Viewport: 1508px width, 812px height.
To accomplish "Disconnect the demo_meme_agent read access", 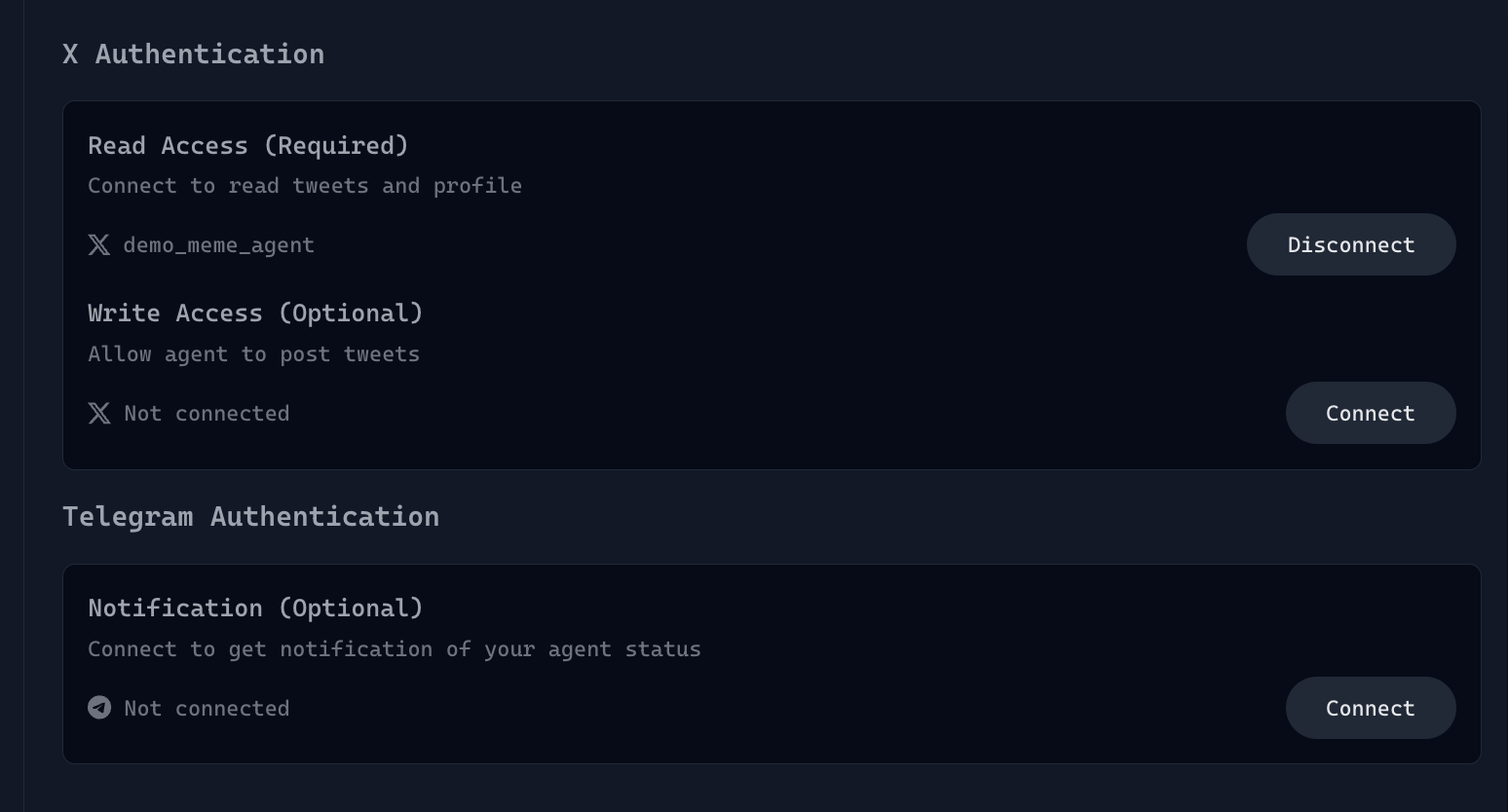I will point(1350,245).
